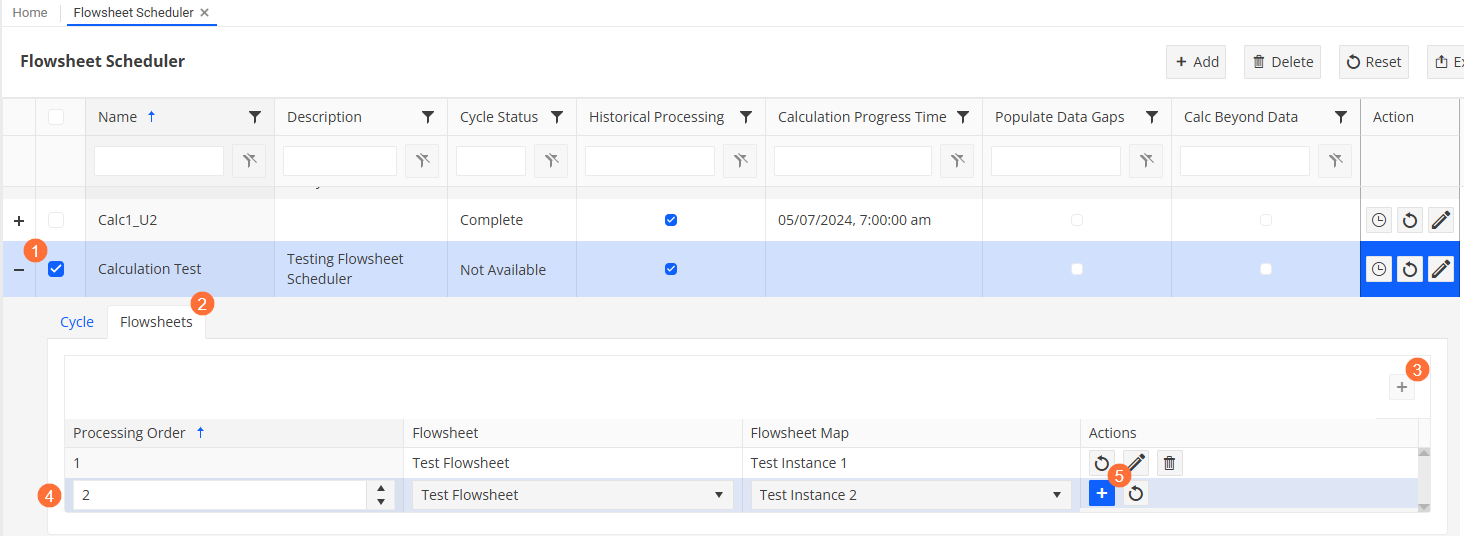
Task: Select the Flowsheet Scheduler tab
Action: (133, 13)
